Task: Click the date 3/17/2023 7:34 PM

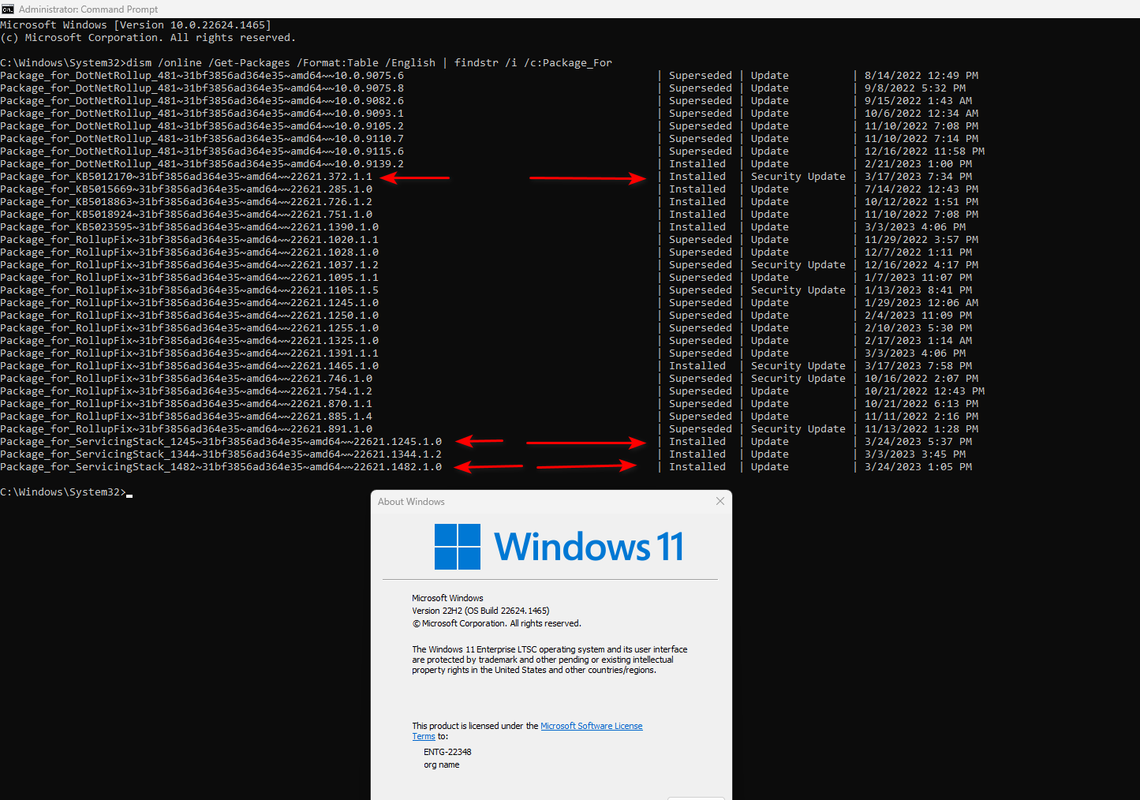Action: 918,177
